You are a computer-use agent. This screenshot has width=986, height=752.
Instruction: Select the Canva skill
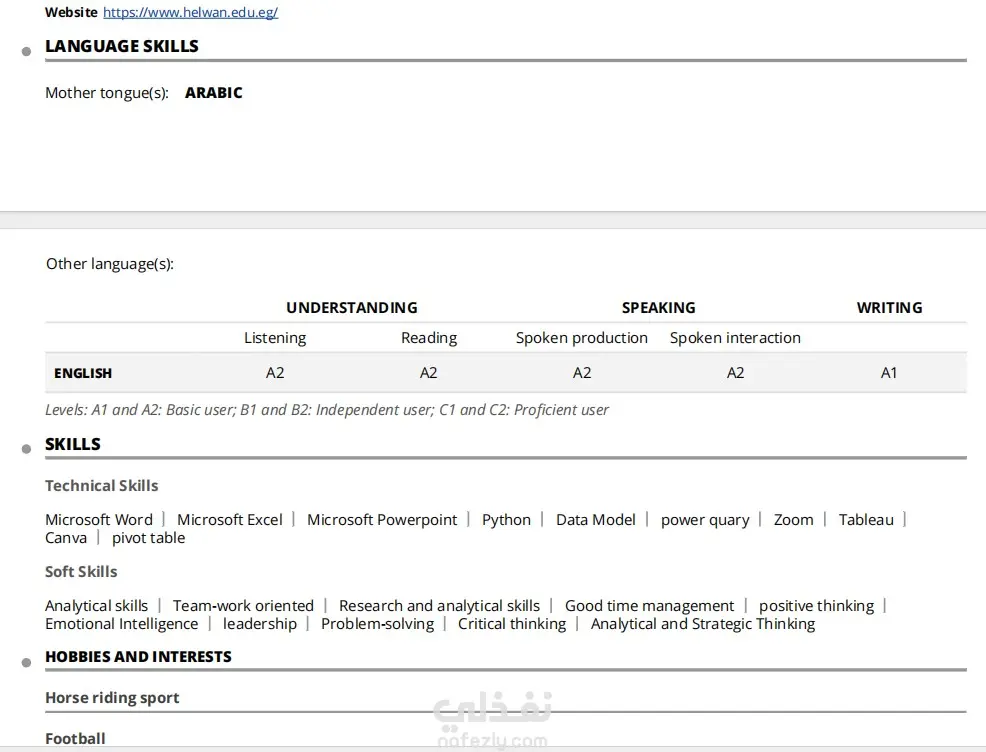(66, 538)
